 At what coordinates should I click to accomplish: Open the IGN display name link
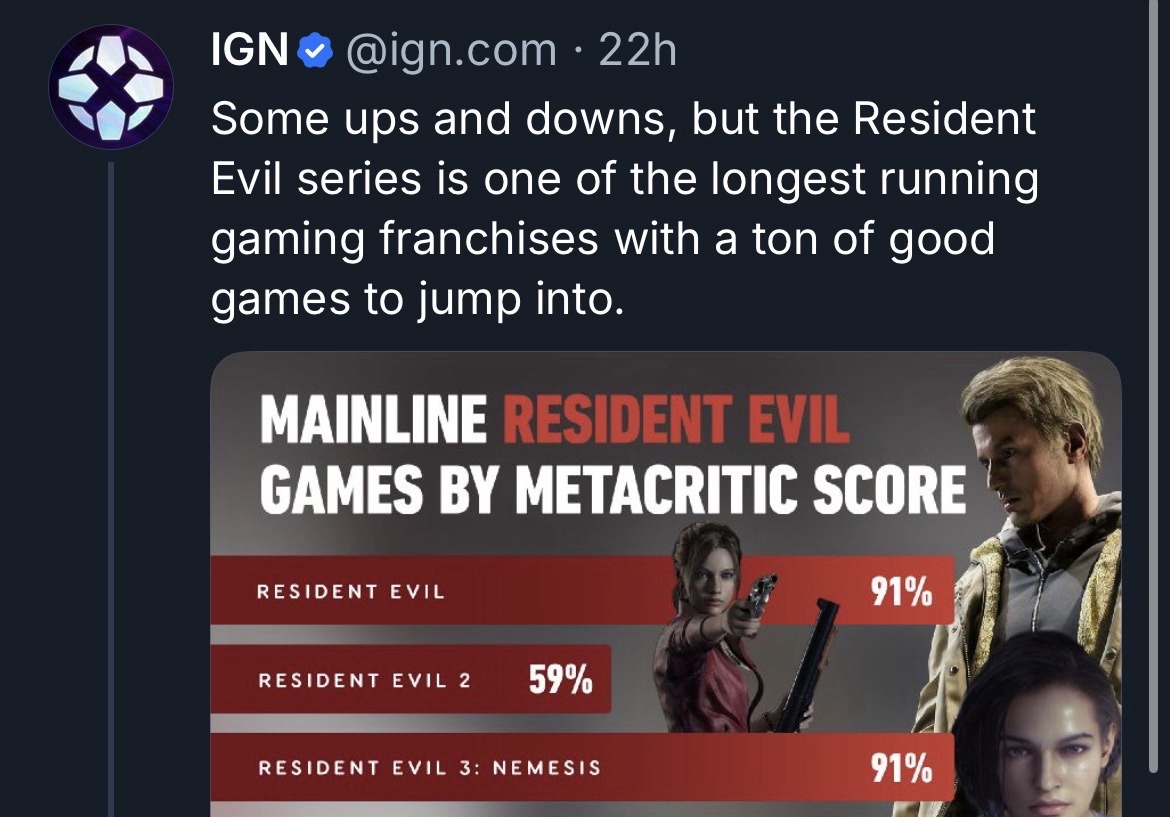249,50
